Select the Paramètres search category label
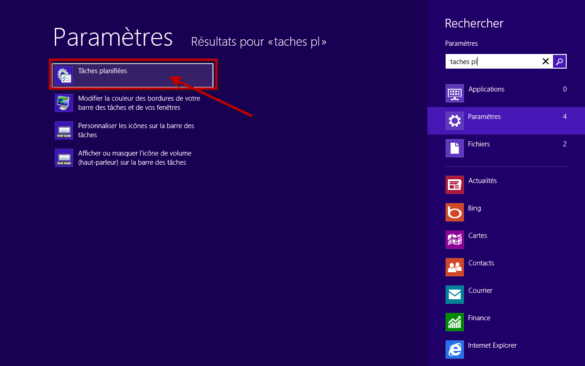This screenshot has height=366, width=585. [484, 117]
